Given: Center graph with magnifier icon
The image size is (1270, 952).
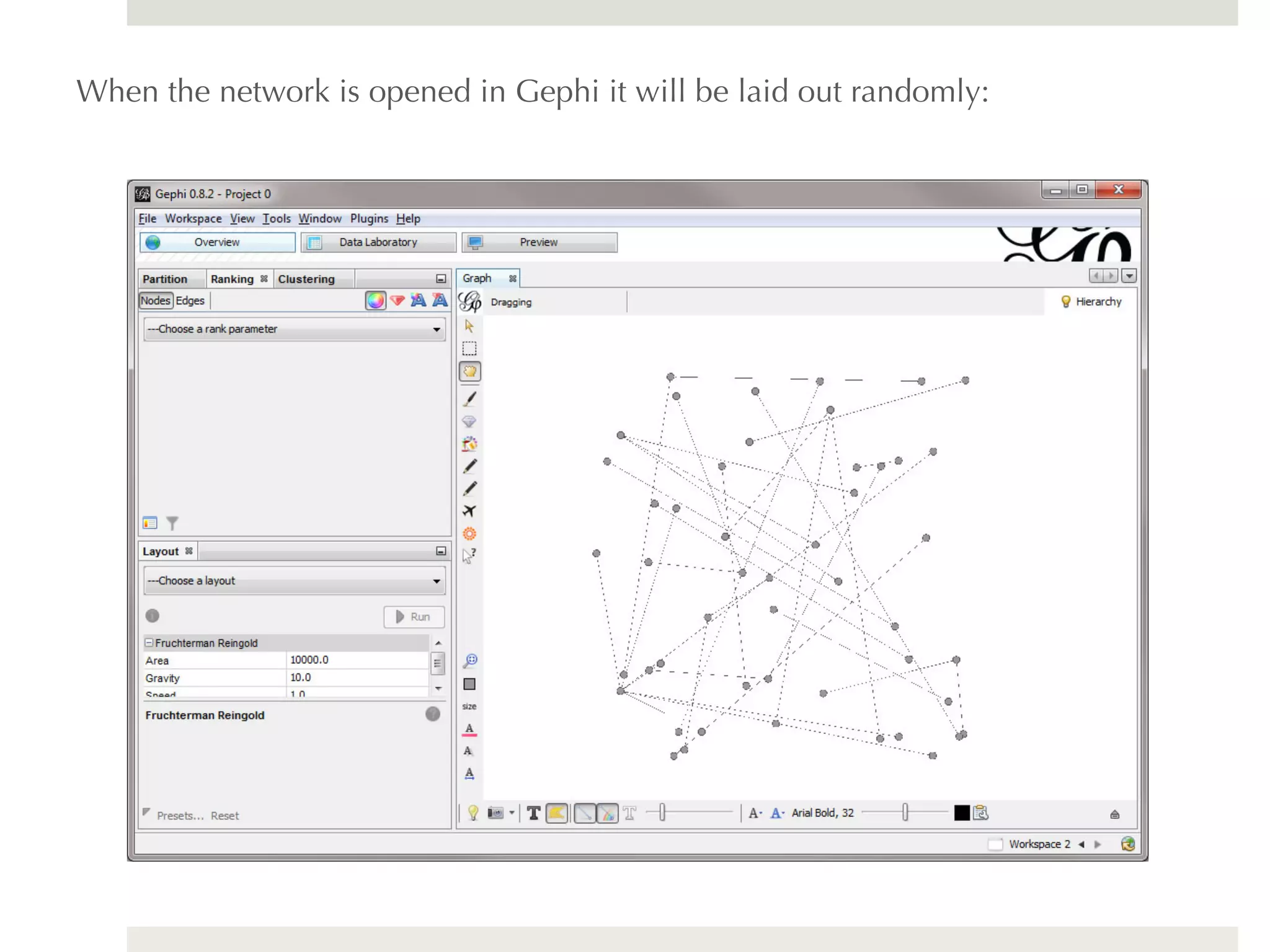Looking at the screenshot, I should [x=469, y=661].
